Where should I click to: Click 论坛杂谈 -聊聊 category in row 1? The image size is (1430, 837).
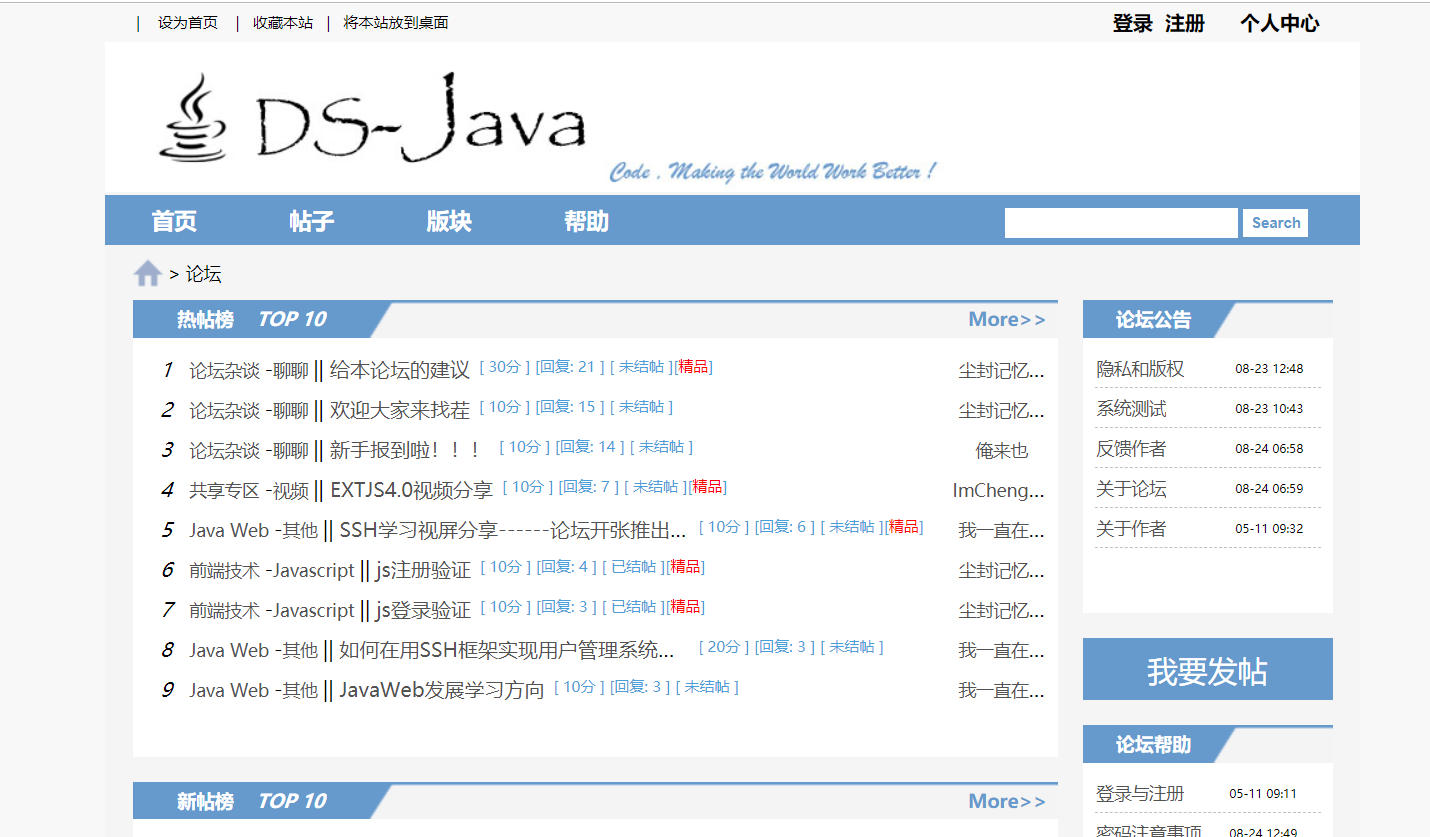pos(249,370)
